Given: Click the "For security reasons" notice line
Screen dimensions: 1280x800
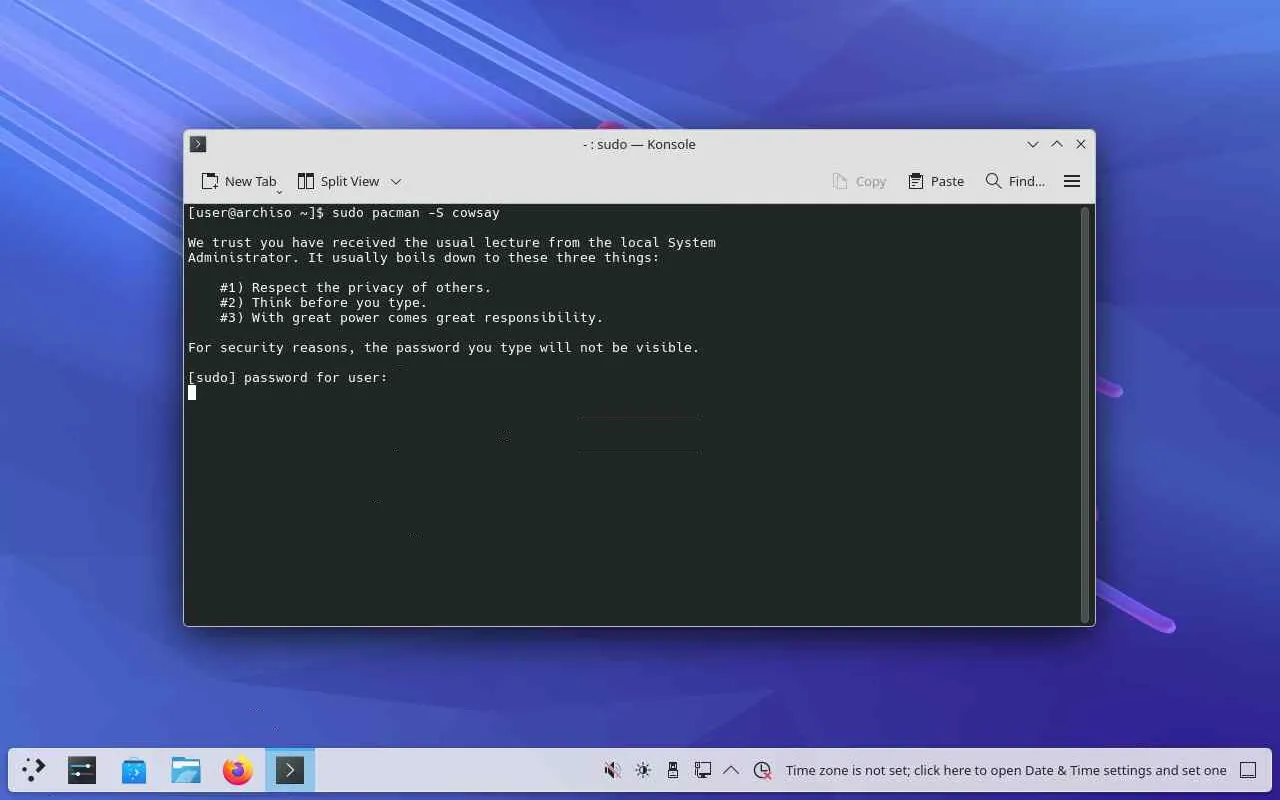Looking at the screenshot, I should click(x=444, y=347).
